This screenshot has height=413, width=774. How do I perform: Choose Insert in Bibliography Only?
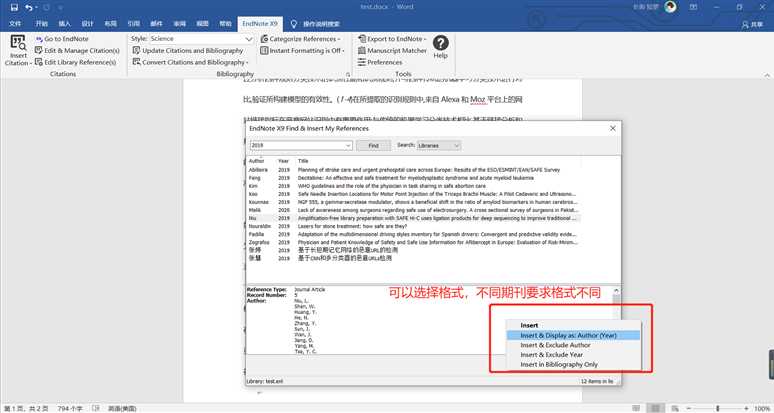[x=573, y=365]
